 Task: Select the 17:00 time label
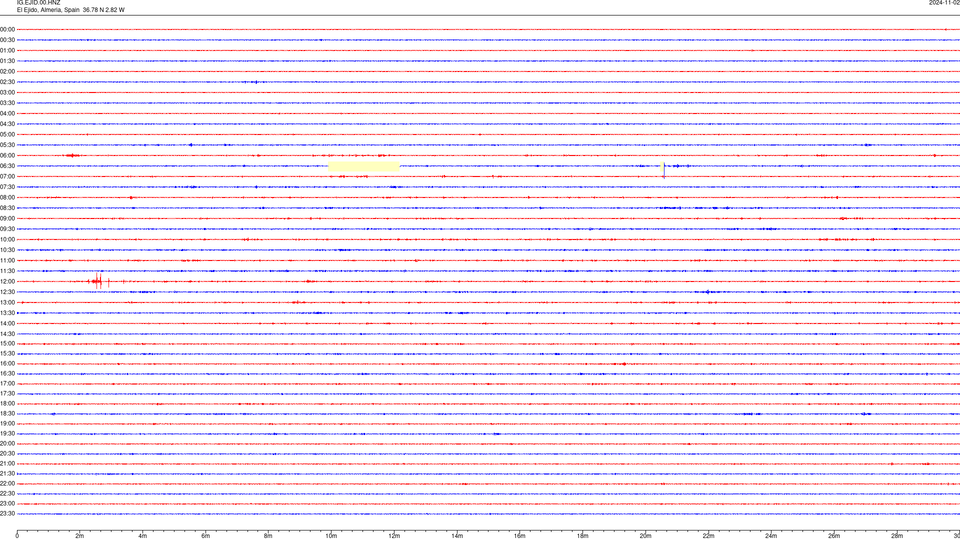[7, 384]
